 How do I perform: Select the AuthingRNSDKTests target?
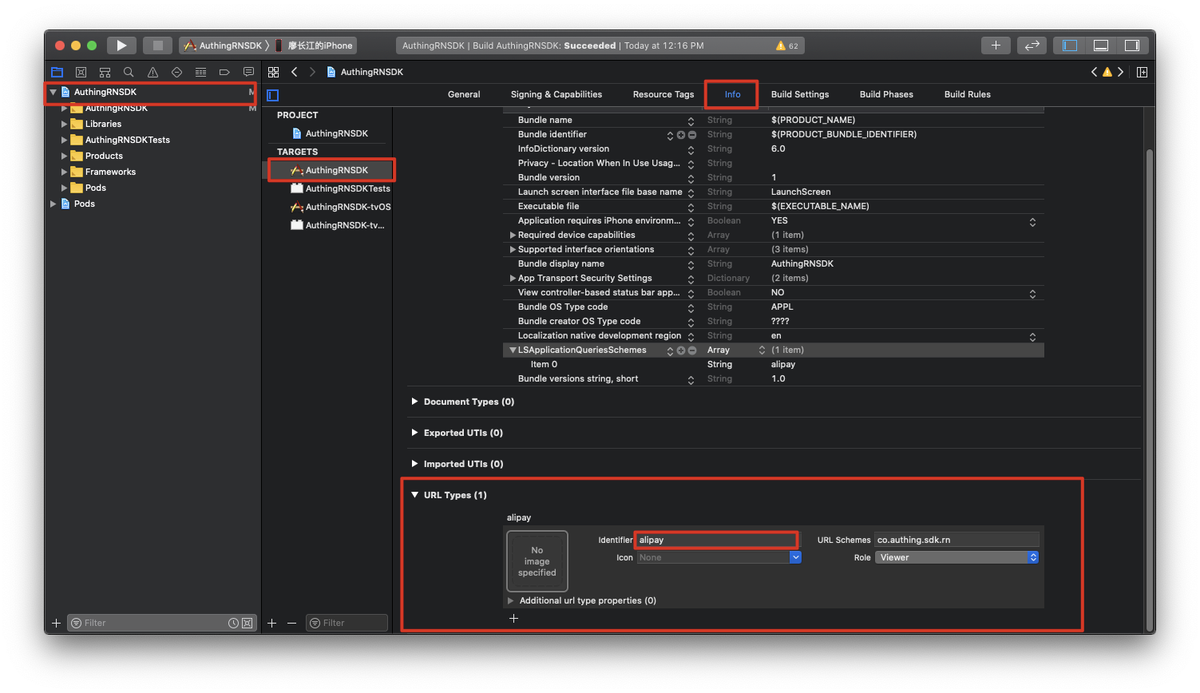pos(347,188)
